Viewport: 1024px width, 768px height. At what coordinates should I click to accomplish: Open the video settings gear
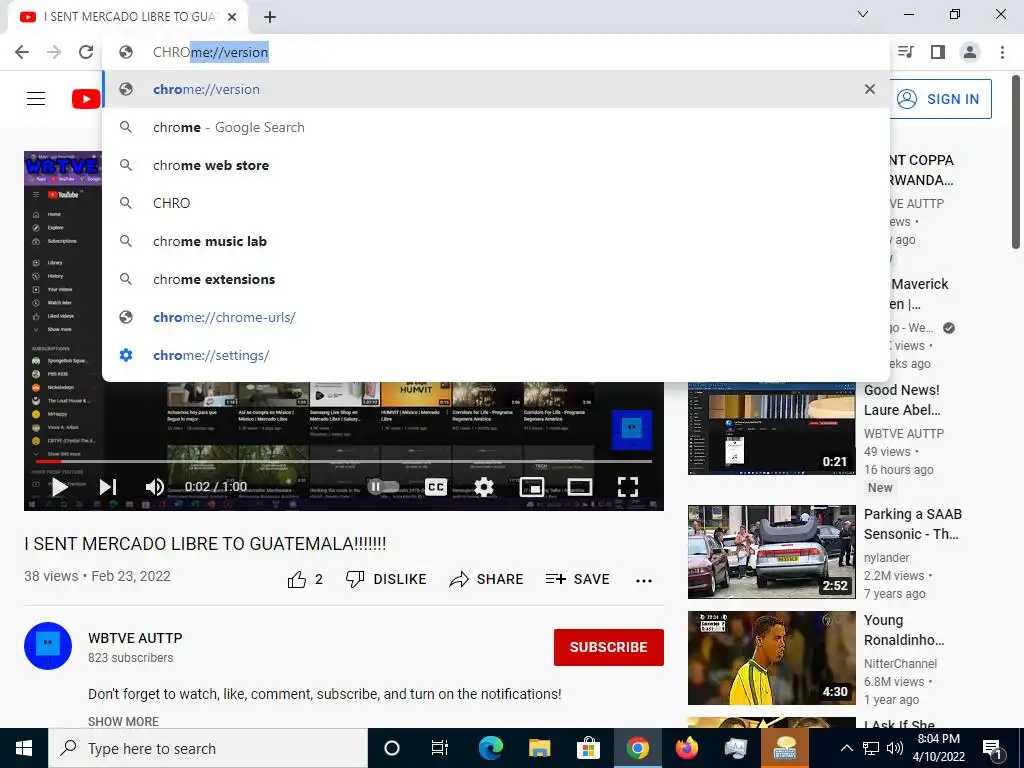[483, 487]
